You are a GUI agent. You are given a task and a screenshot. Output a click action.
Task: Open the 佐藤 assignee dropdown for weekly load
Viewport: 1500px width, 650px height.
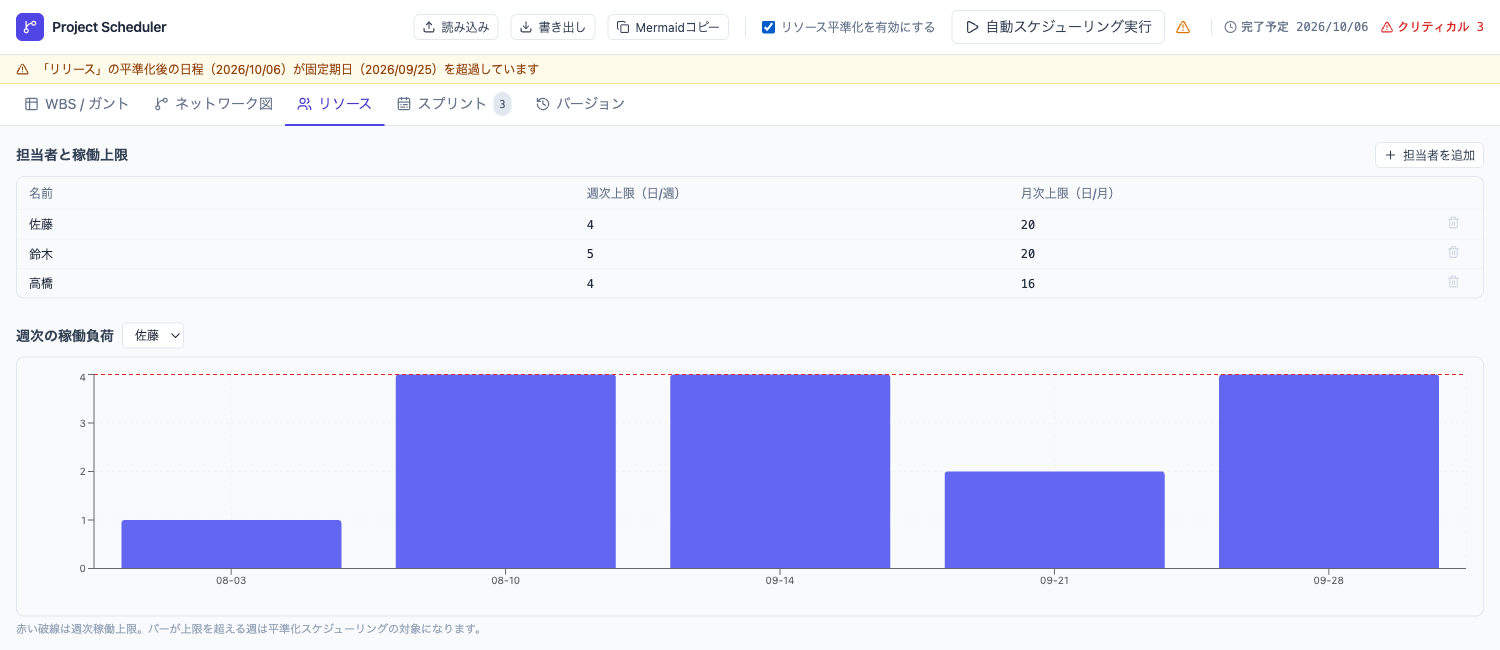coord(153,336)
